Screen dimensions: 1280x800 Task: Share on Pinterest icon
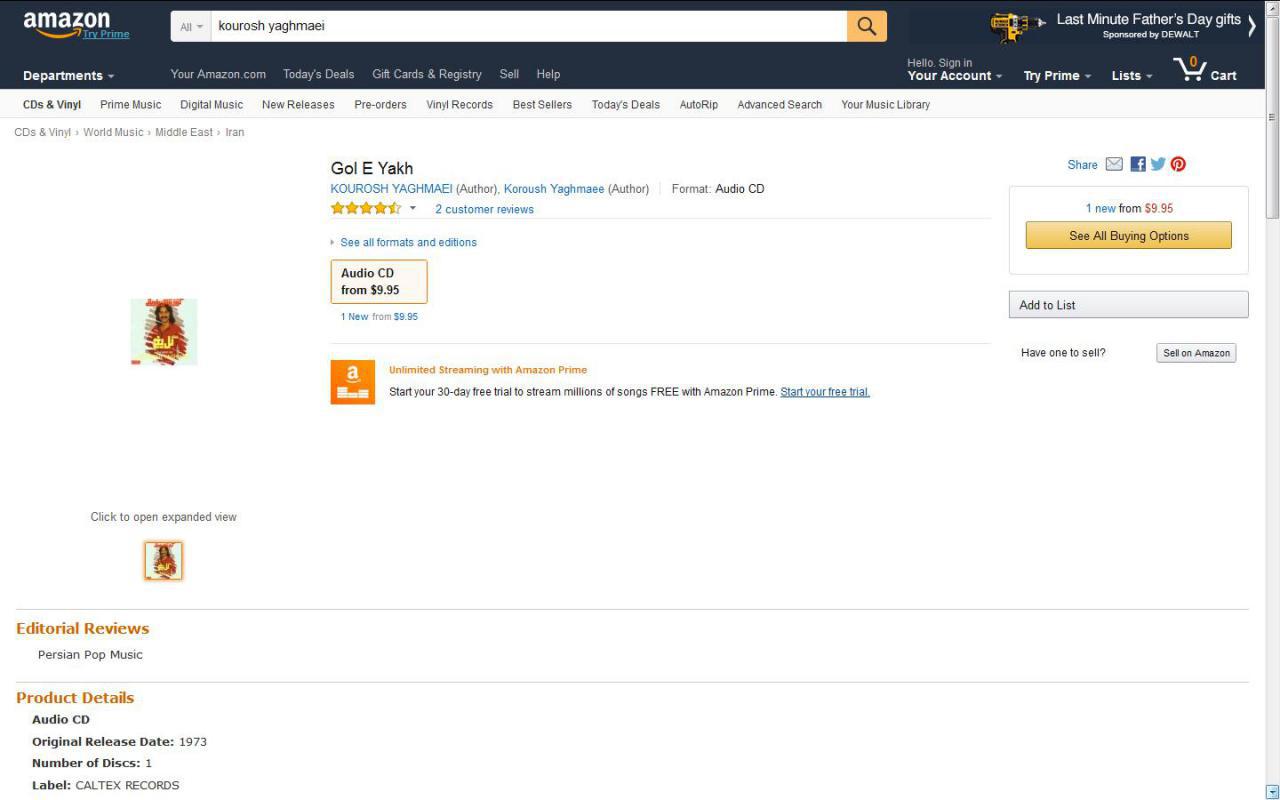tap(1178, 164)
